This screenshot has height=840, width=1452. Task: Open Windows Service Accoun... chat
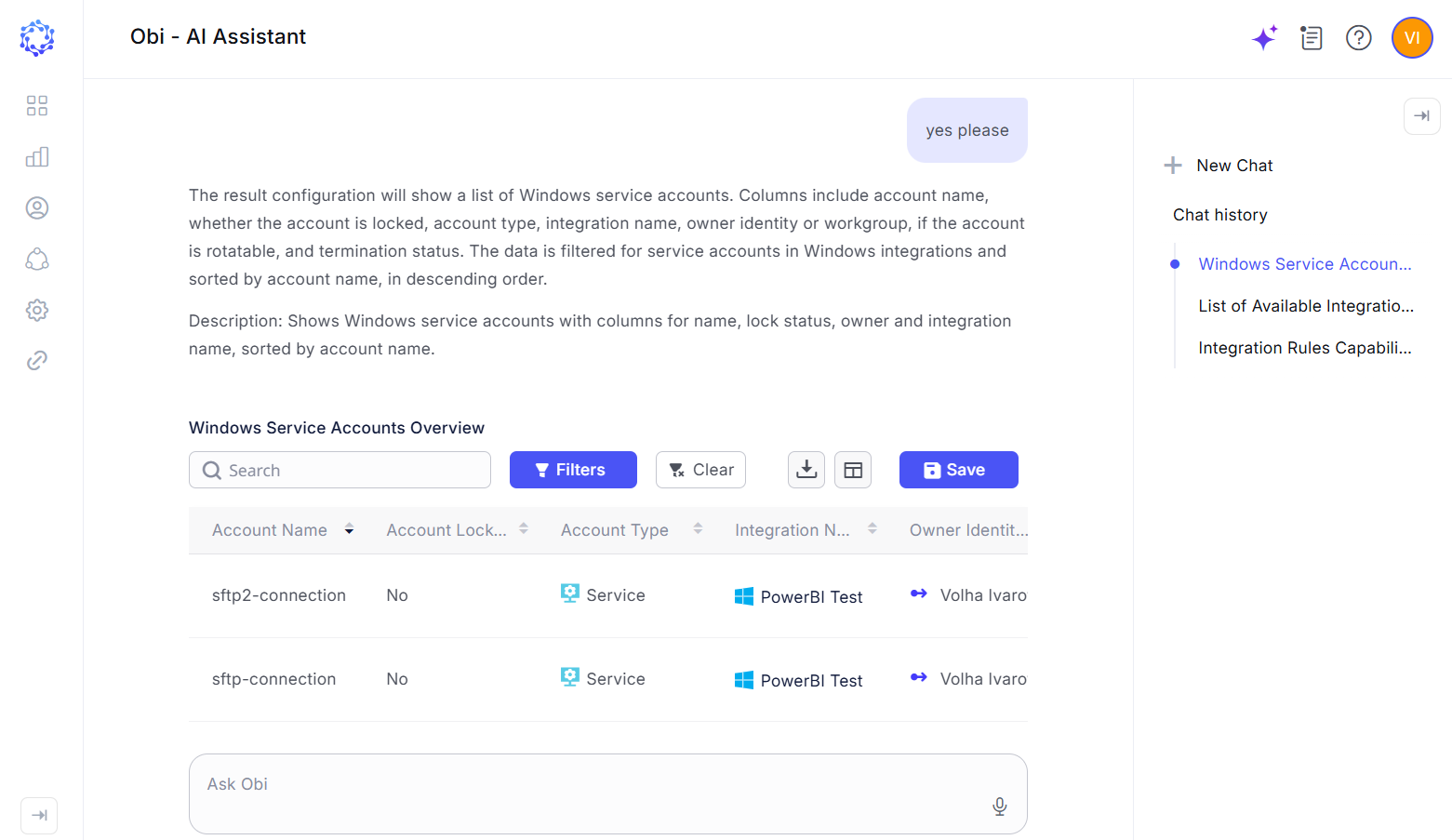coord(1305,264)
